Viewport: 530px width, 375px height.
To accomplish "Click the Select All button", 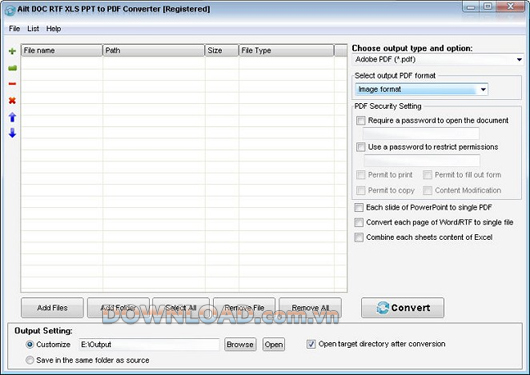I will click(181, 308).
